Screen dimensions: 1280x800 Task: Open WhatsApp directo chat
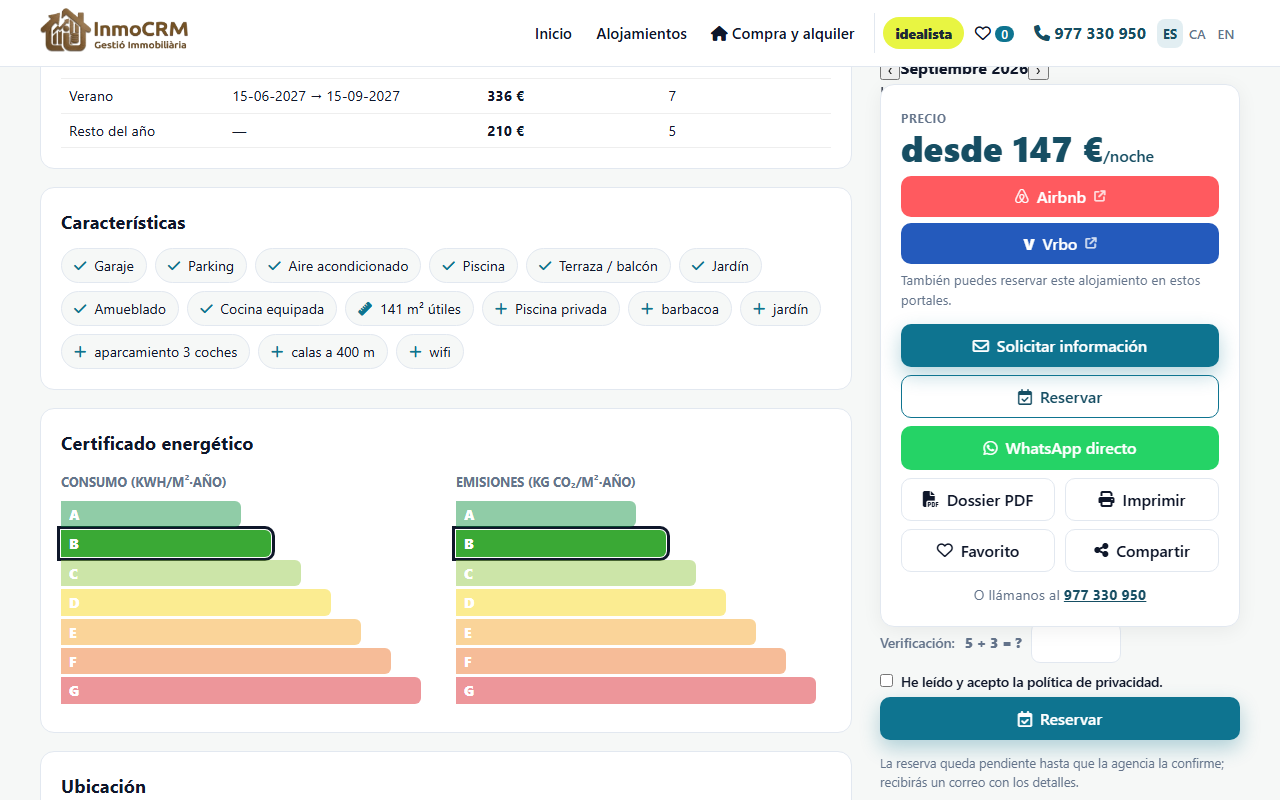pyautogui.click(x=1060, y=448)
